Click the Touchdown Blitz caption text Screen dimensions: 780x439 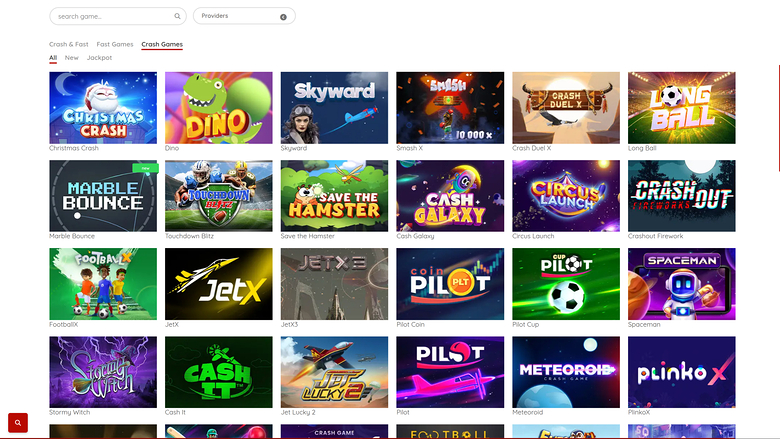point(189,236)
